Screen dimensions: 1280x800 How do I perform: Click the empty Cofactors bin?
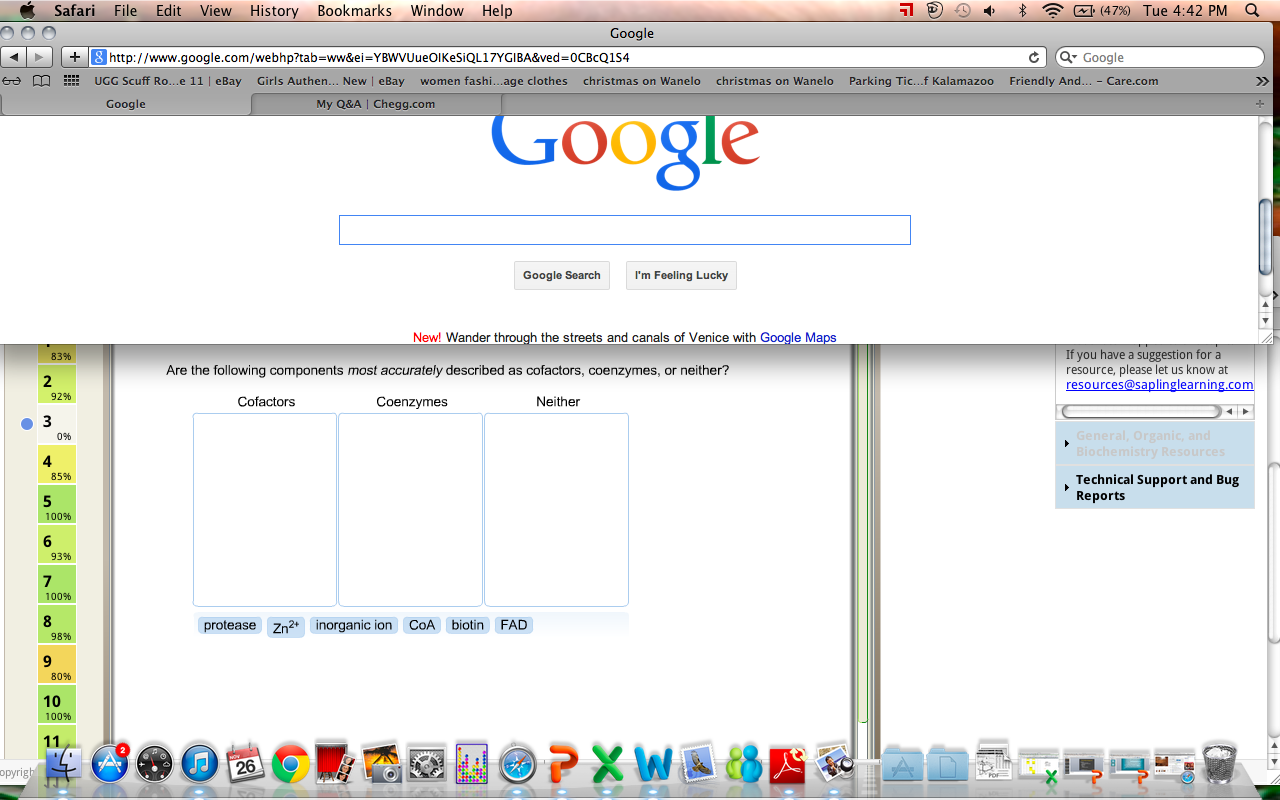(x=265, y=510)
